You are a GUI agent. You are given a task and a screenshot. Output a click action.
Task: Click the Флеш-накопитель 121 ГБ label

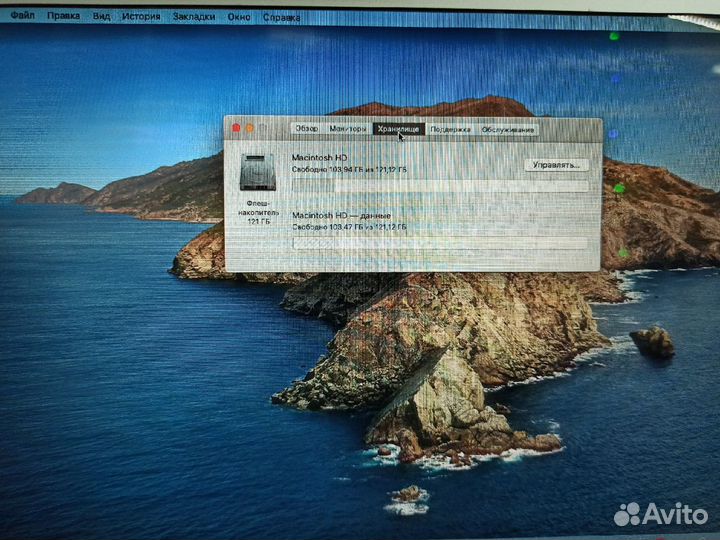[x=258, y=211]
